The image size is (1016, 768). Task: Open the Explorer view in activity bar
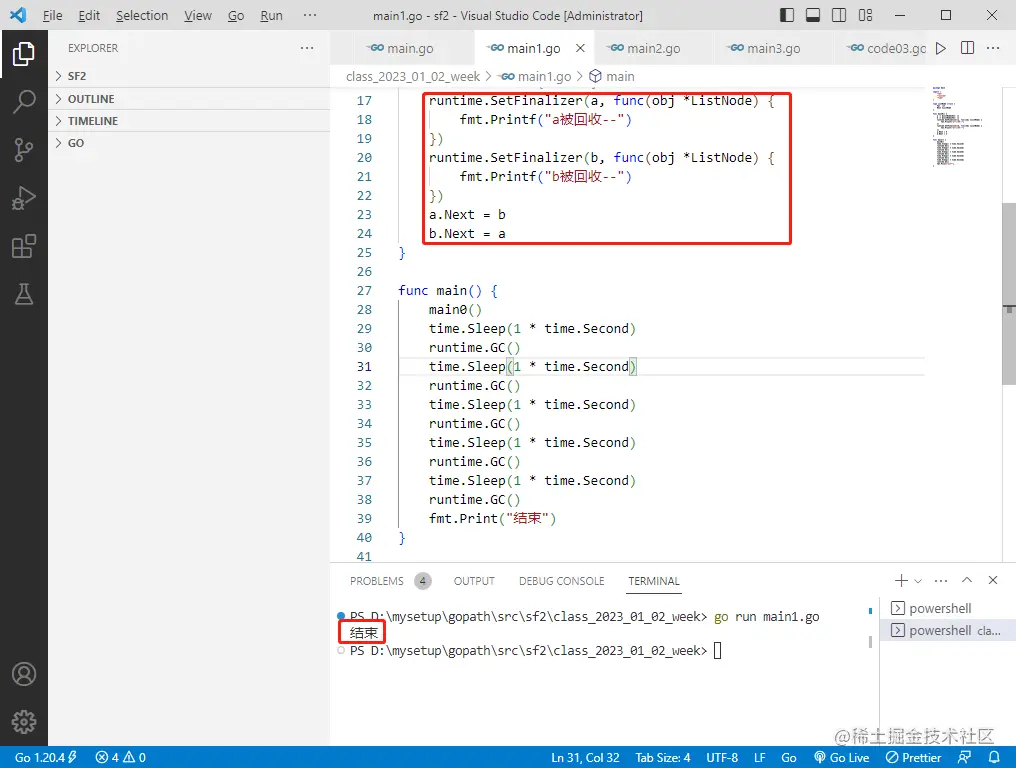tap(23, 53)
